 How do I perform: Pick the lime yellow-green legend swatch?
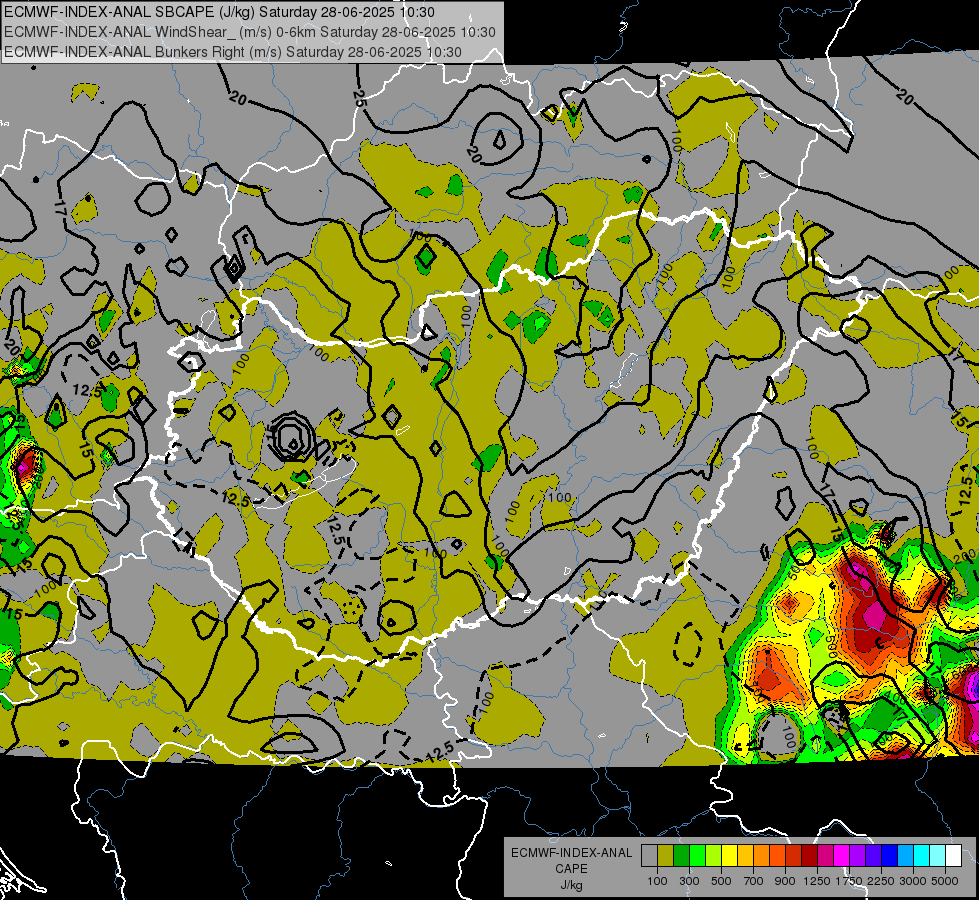point(714,855)
